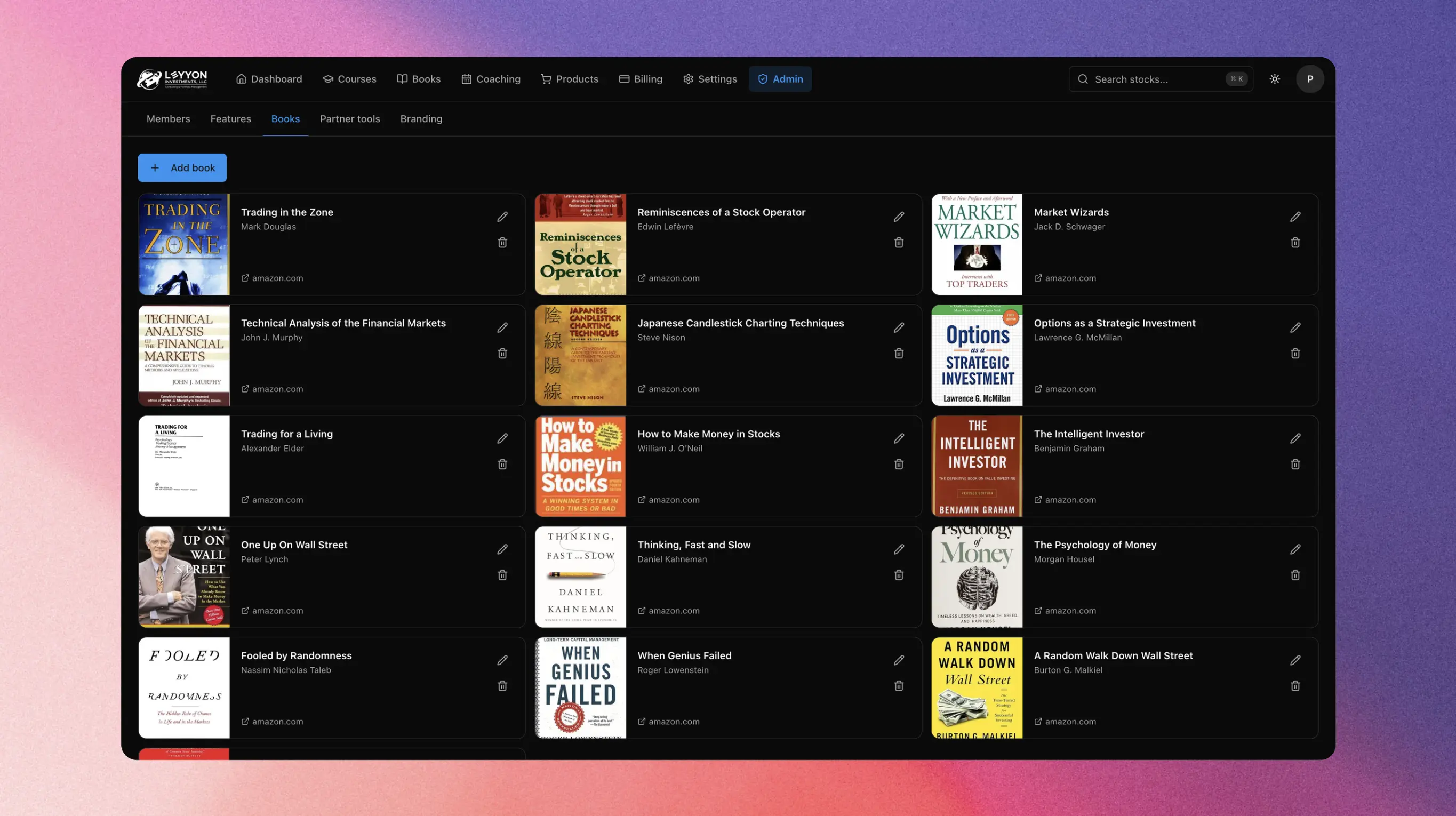Click the Market Wizards cover thumbnail
This screenshot has height=816, width=1456.
coord(977,245)
